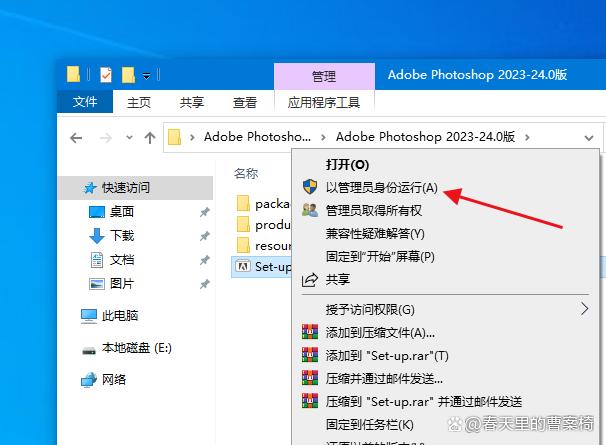
Task: Switch to the 查看 ribbon tab
Action: click(245, 102)
